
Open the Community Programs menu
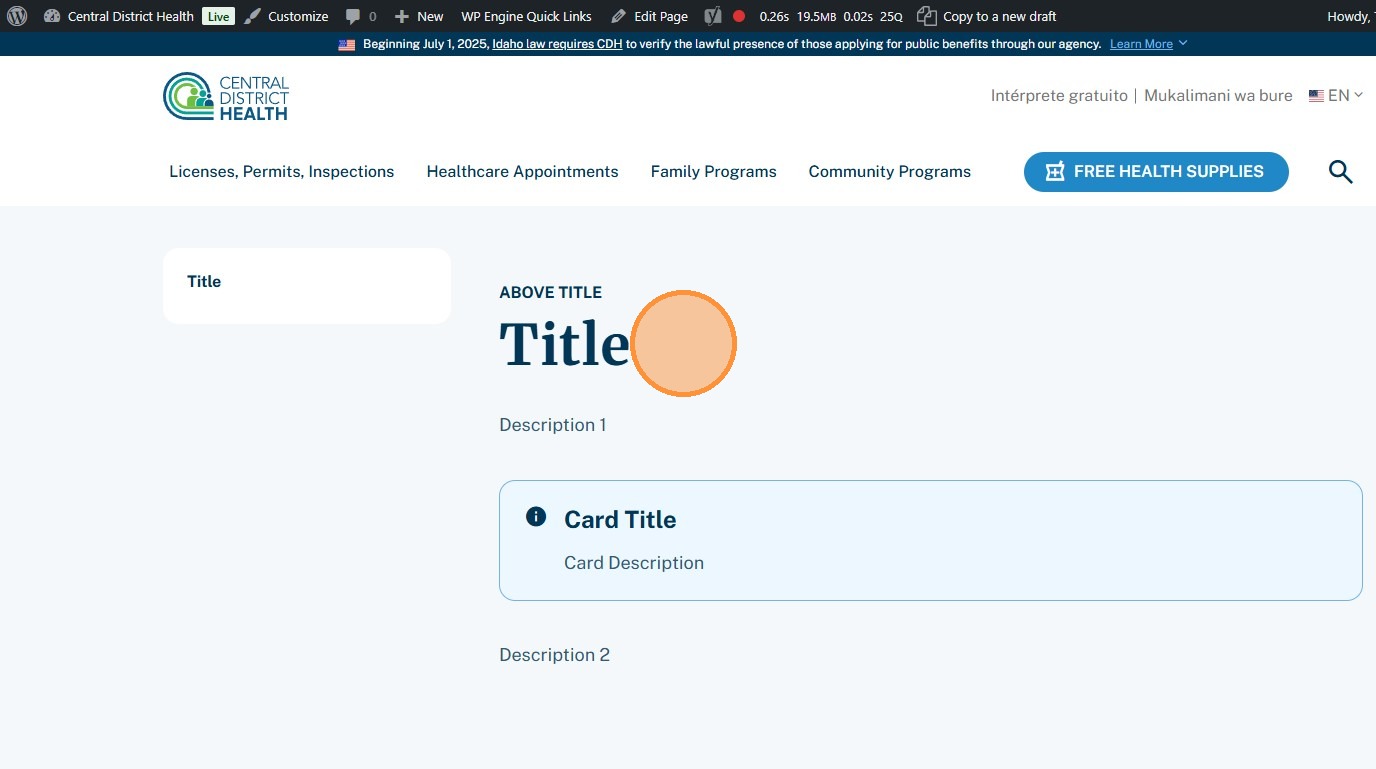coord(889,172)
